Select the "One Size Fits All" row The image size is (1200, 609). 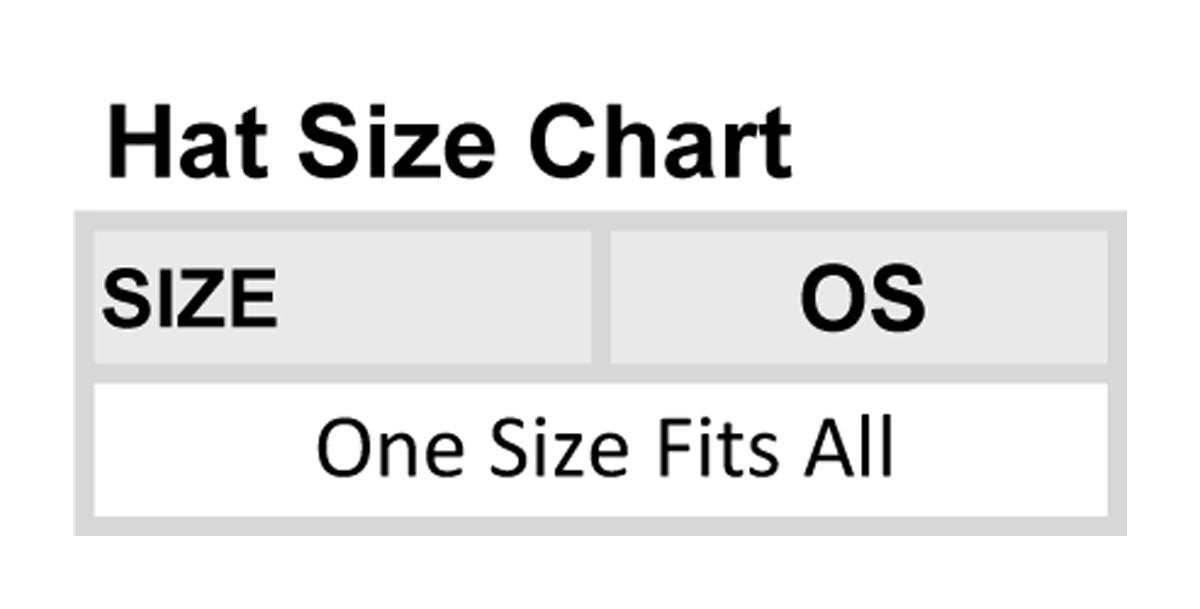(x=602, y=449)
